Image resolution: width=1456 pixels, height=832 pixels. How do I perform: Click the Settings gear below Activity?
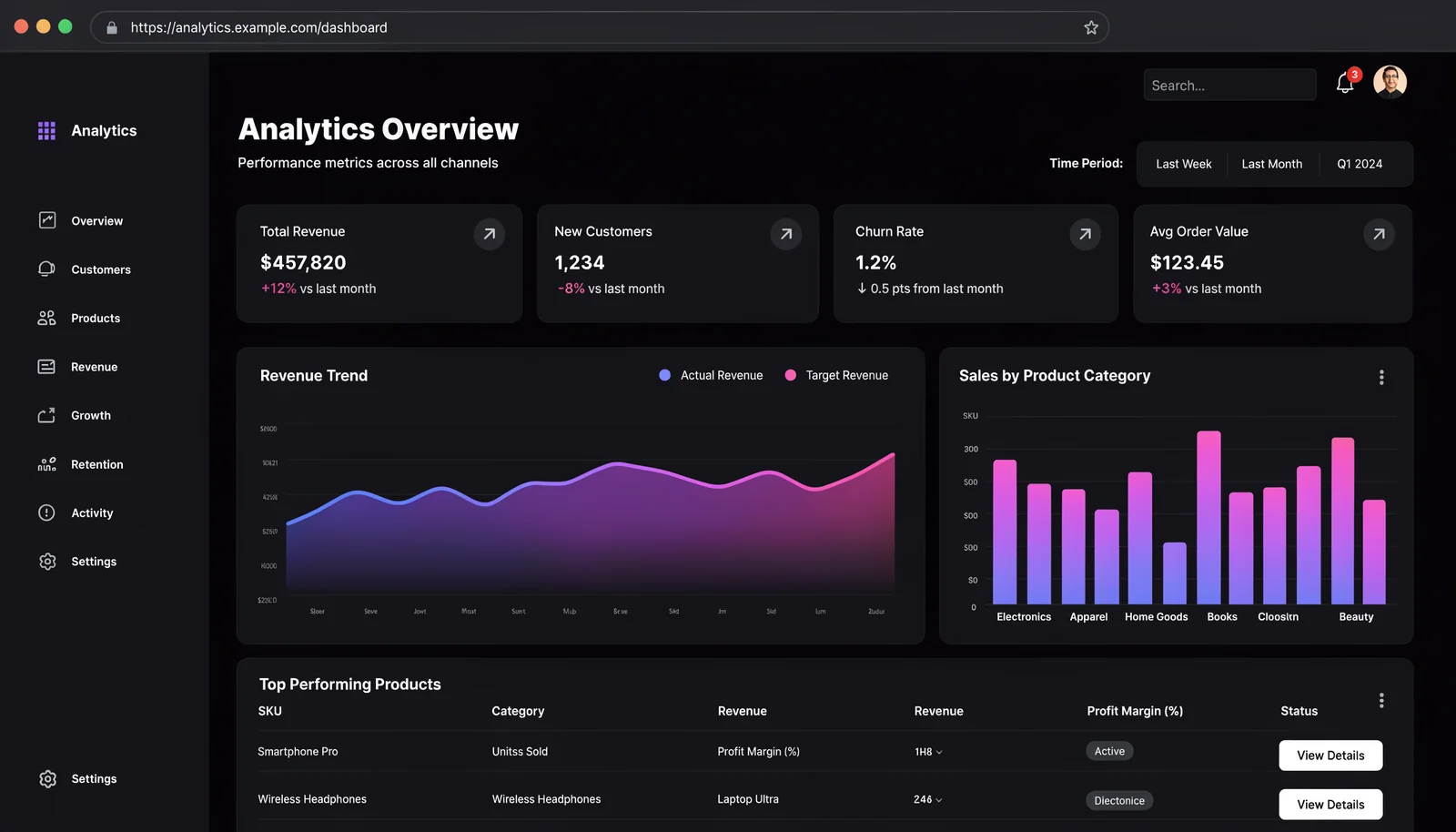point(47,562)
